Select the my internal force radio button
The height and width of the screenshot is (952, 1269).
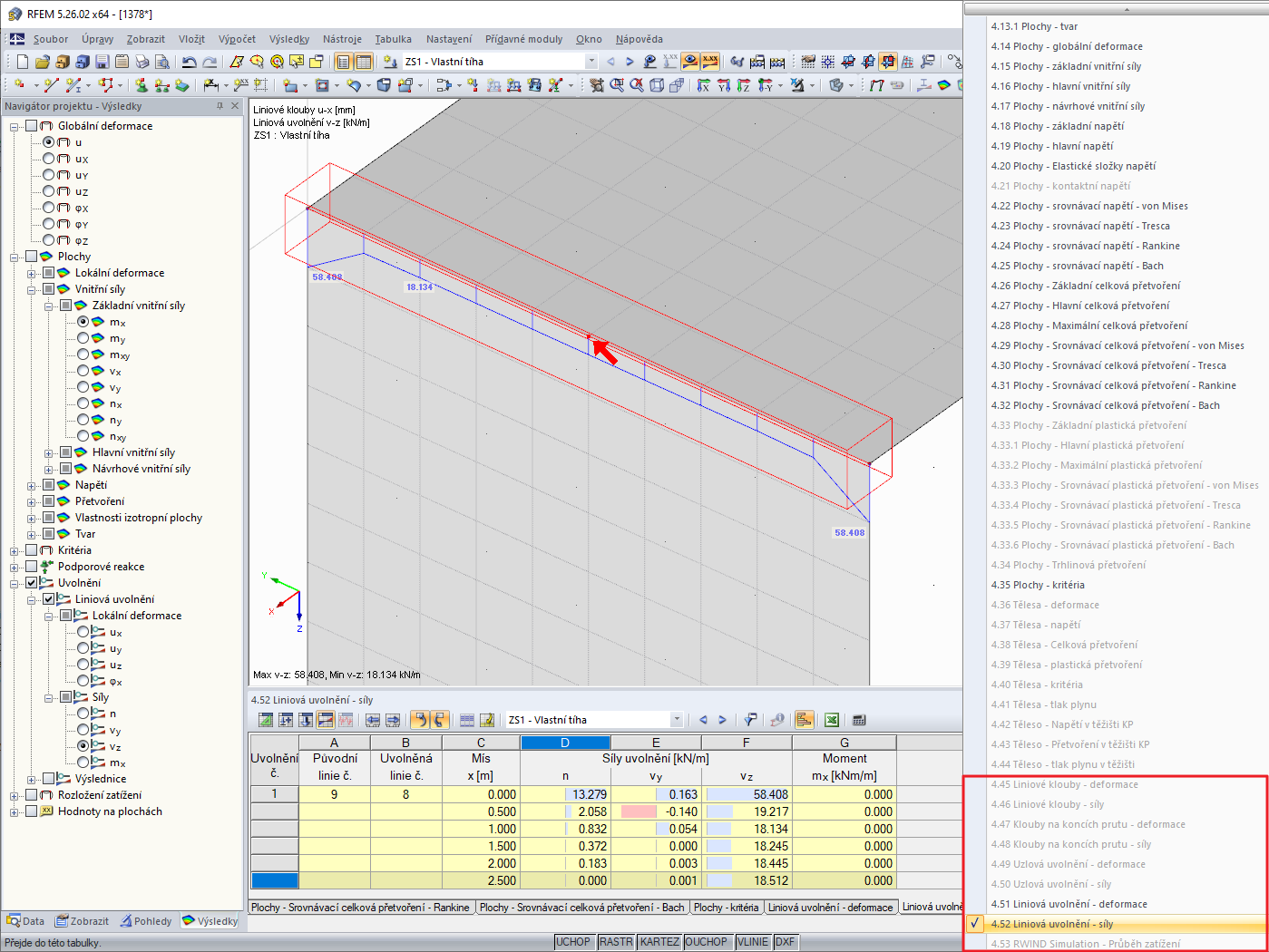pyautogui.click(x=83, y=338)
